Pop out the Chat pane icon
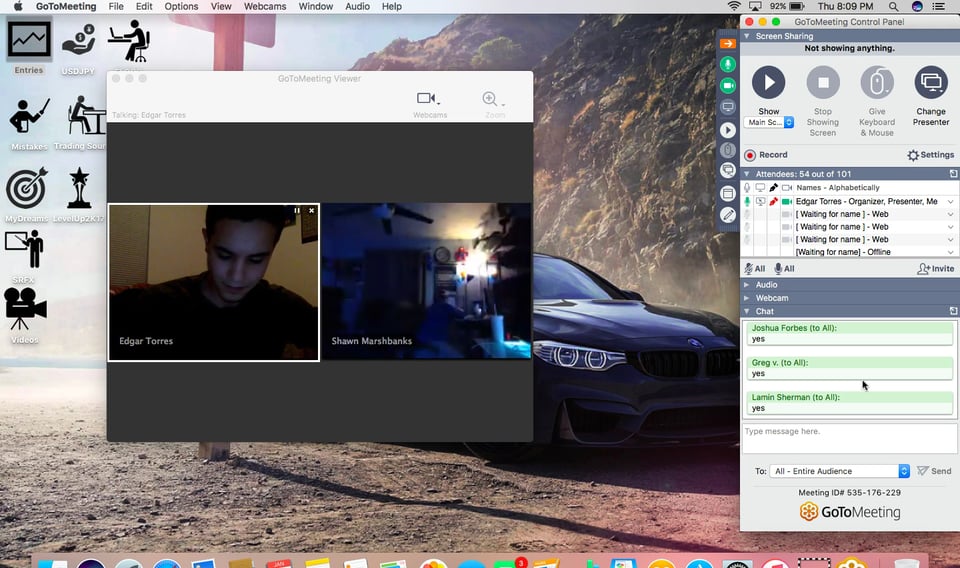Viewport: 960px width, 568px height. pos(953,311)
